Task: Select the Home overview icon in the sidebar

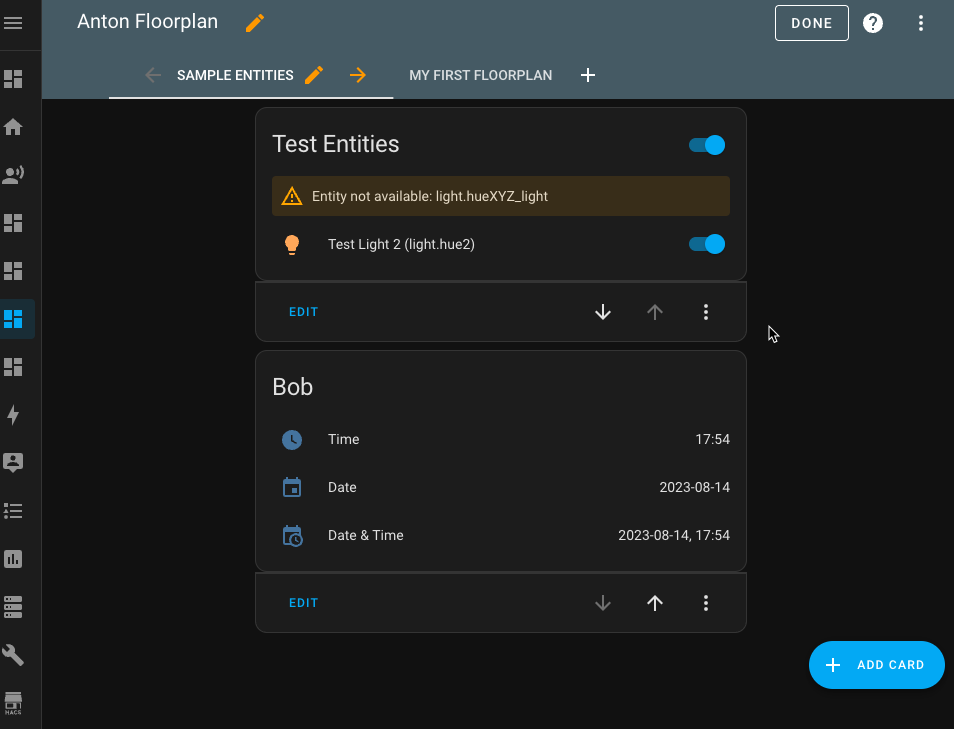Action: tap(15, 126)
